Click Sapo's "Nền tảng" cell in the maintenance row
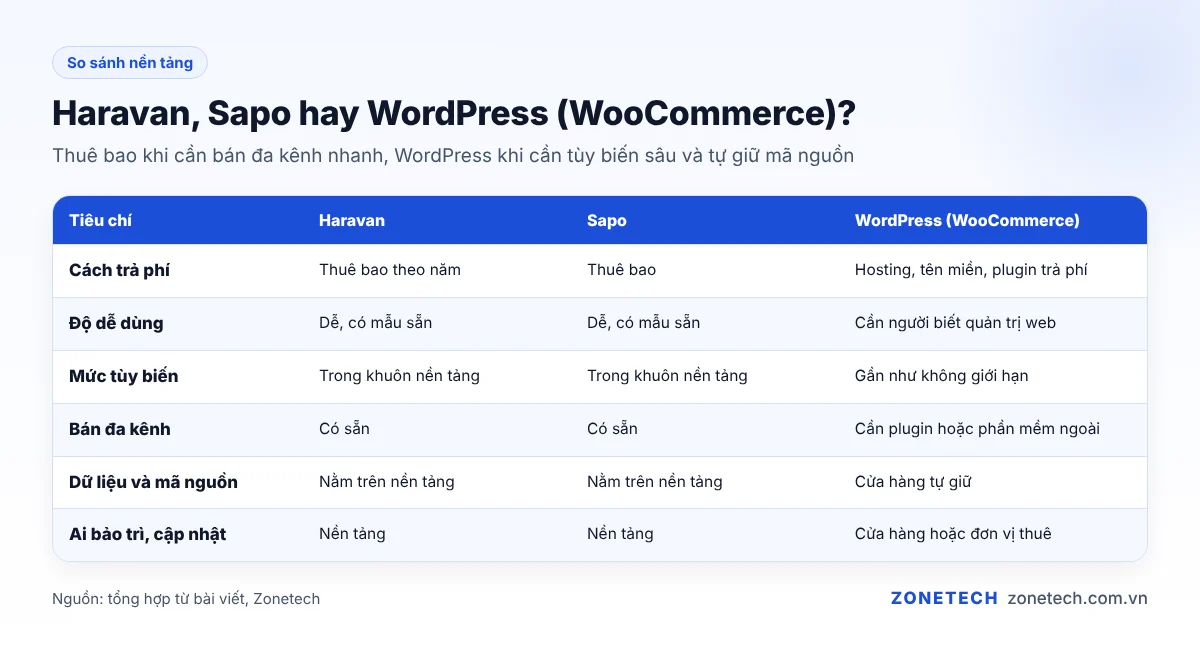Viewport: 1200px width, 649px height. [x=620, y=534]
